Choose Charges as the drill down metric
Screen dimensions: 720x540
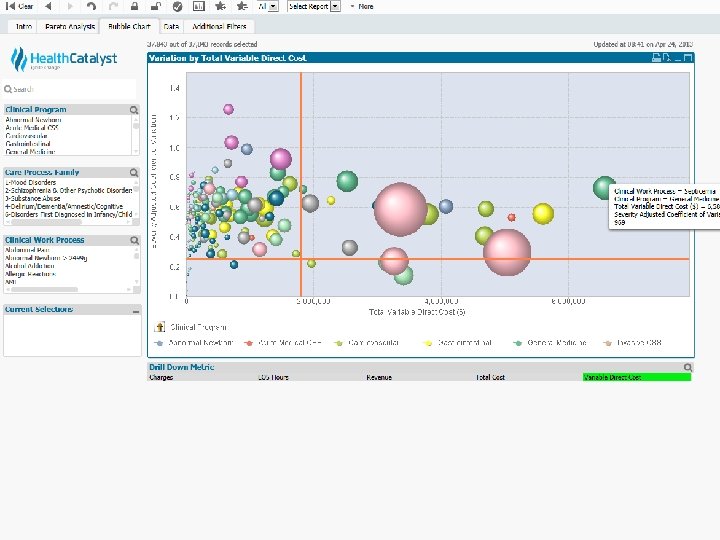pos(202,377)
